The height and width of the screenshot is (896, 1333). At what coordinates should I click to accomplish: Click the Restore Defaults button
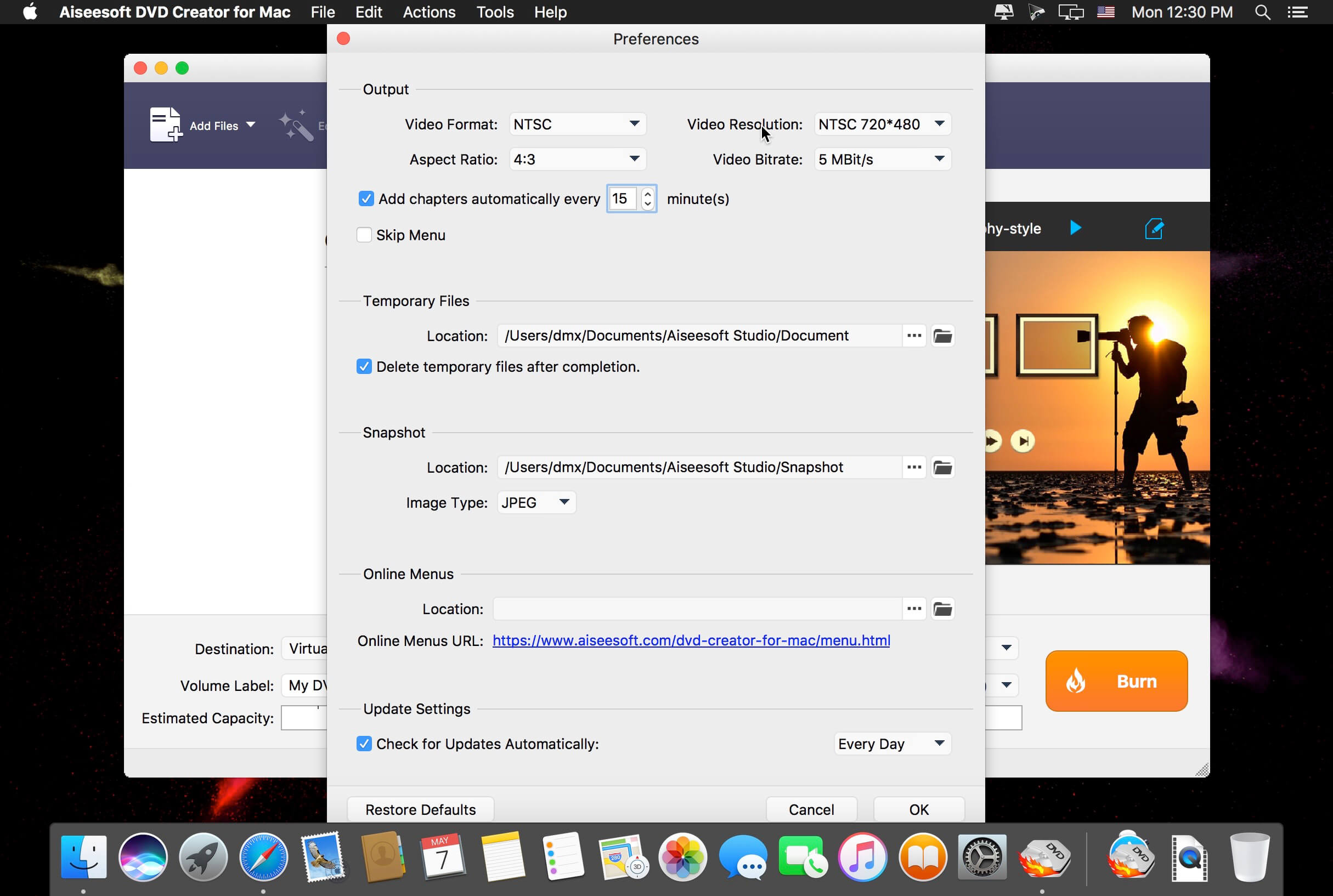point(420,809)
